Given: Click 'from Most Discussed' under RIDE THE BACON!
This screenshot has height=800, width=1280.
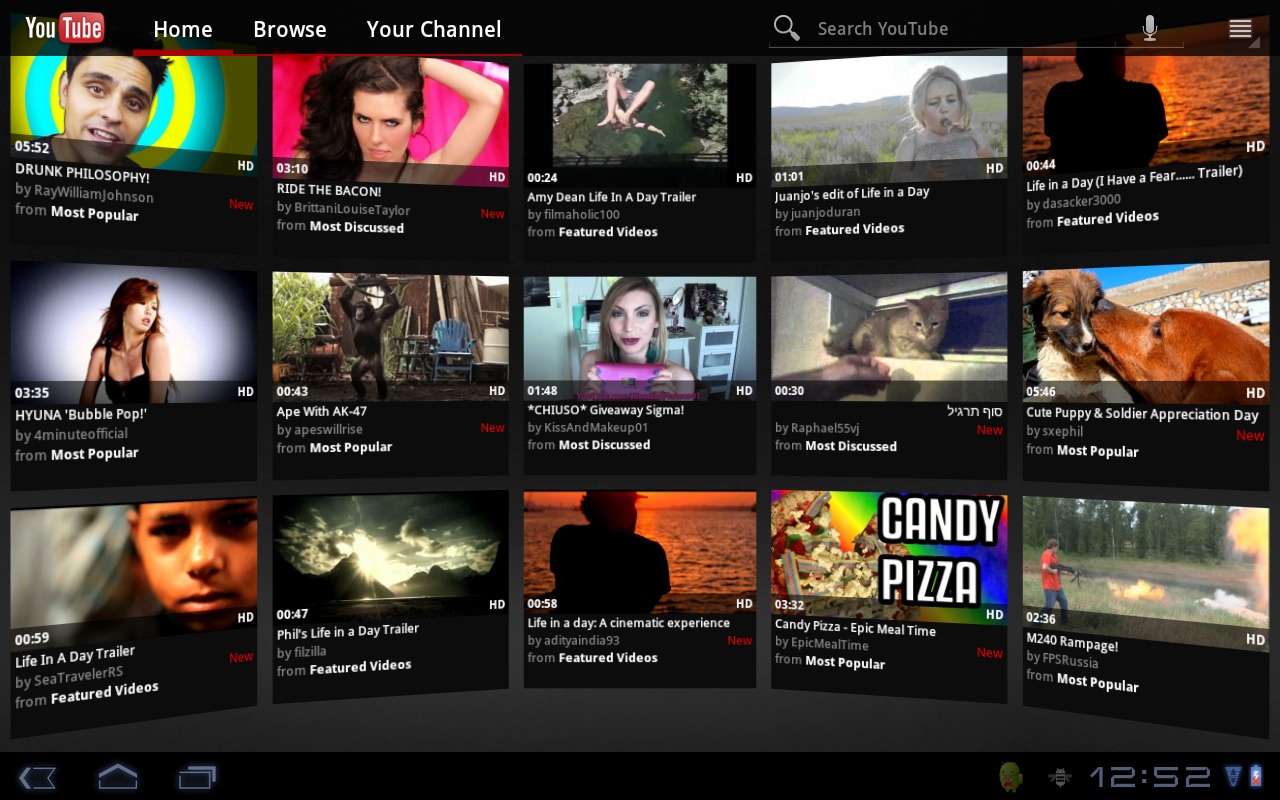Looking at the screenshot, I should point(341,227).
